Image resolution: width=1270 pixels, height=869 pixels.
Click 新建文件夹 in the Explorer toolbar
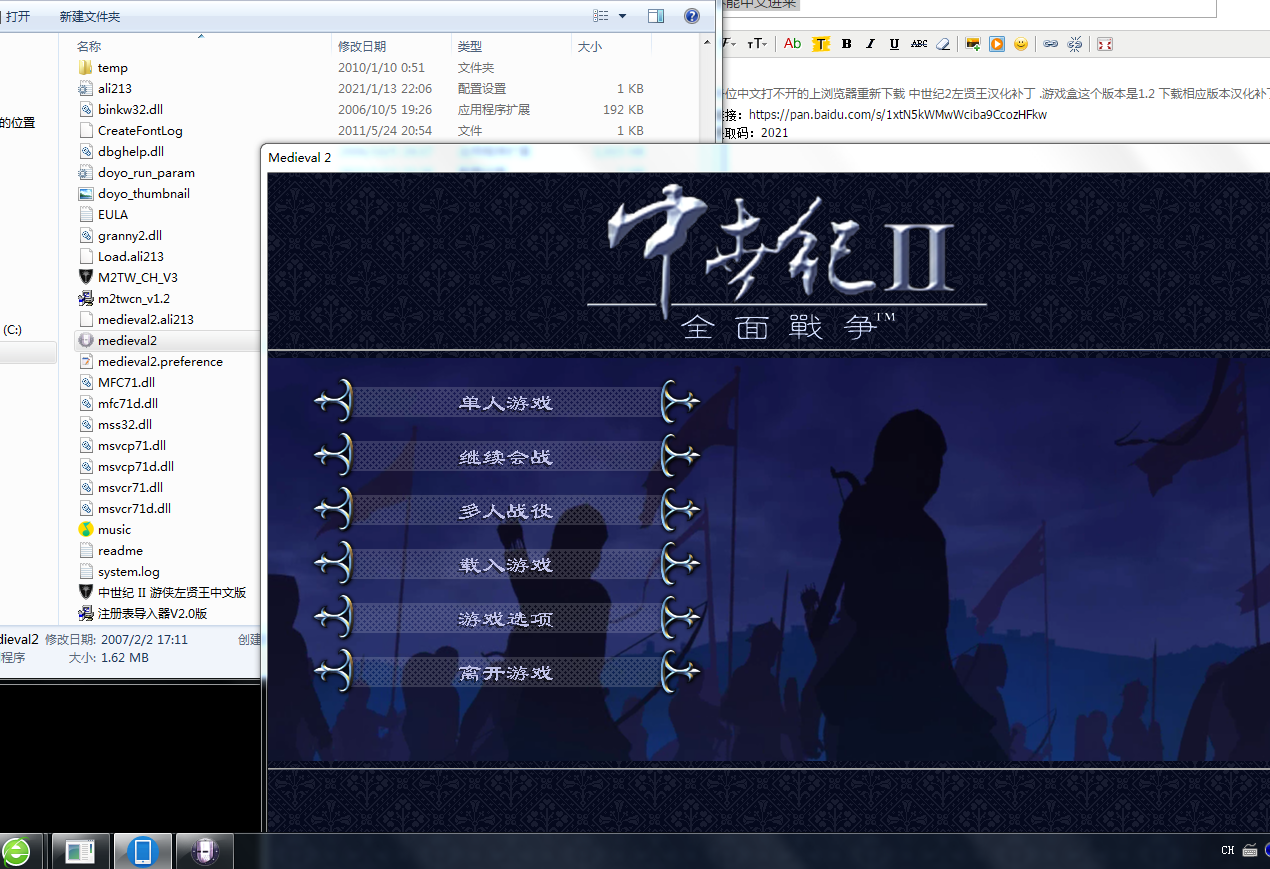(x=90, y=17)
